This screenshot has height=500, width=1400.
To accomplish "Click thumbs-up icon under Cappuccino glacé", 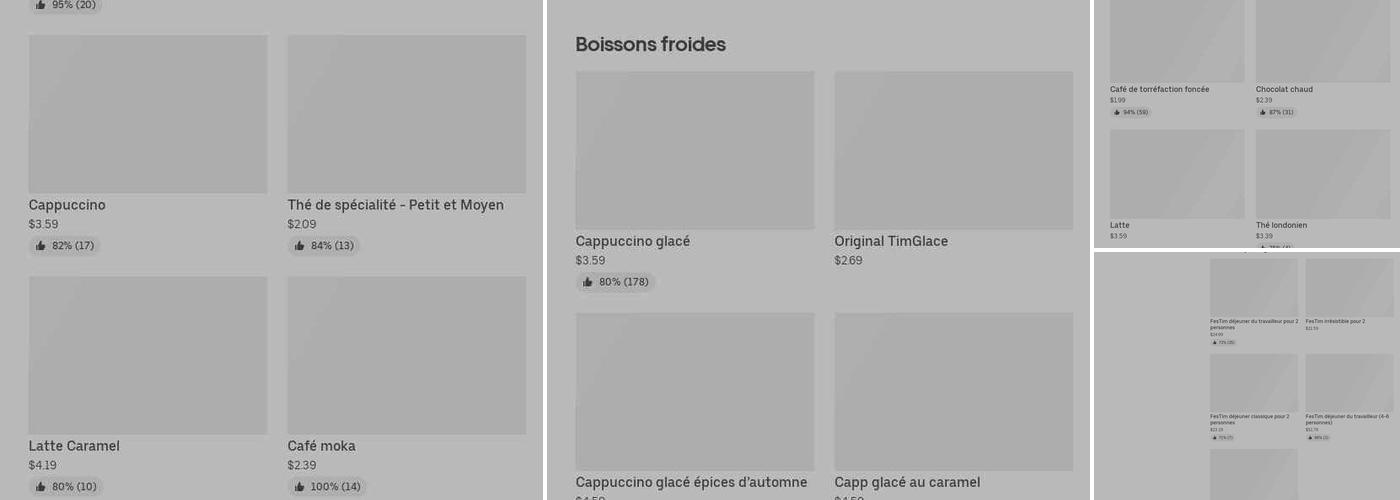I will point(588,282).
